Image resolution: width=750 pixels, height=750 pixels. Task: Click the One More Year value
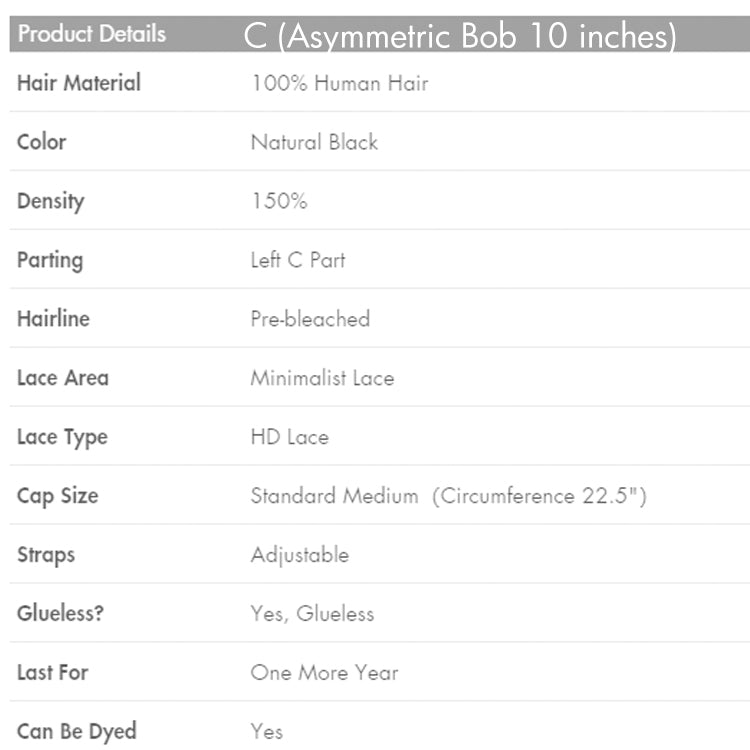[324, 673]
